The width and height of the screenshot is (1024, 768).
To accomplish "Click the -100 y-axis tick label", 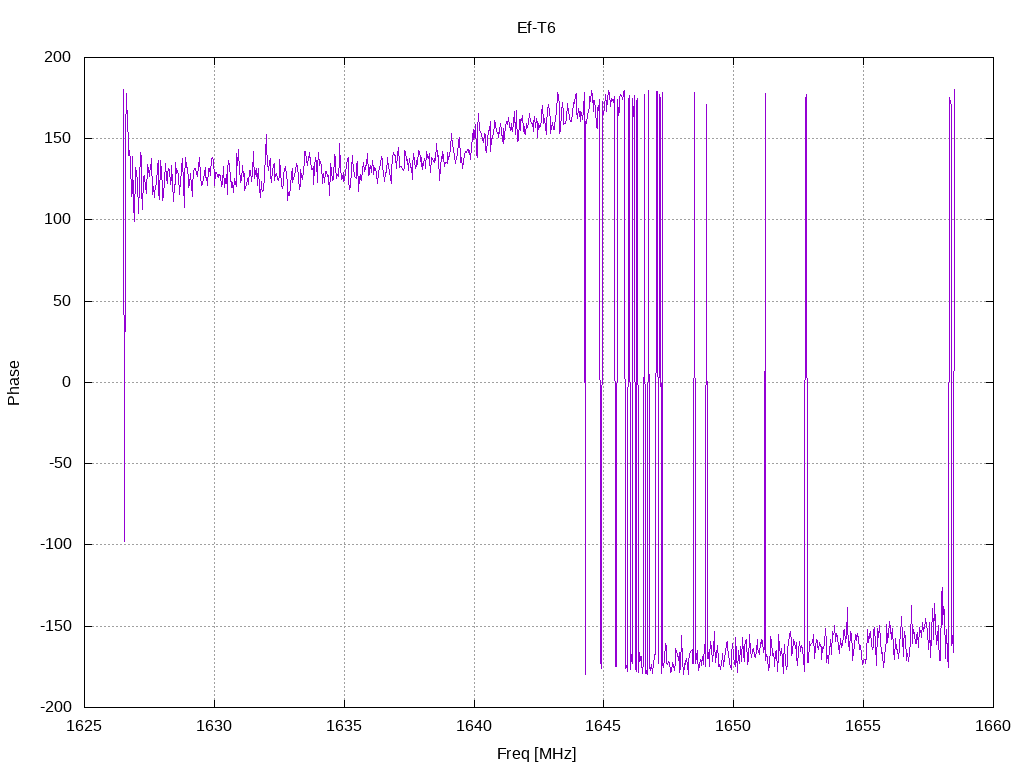I will click(x=56, y=545).
